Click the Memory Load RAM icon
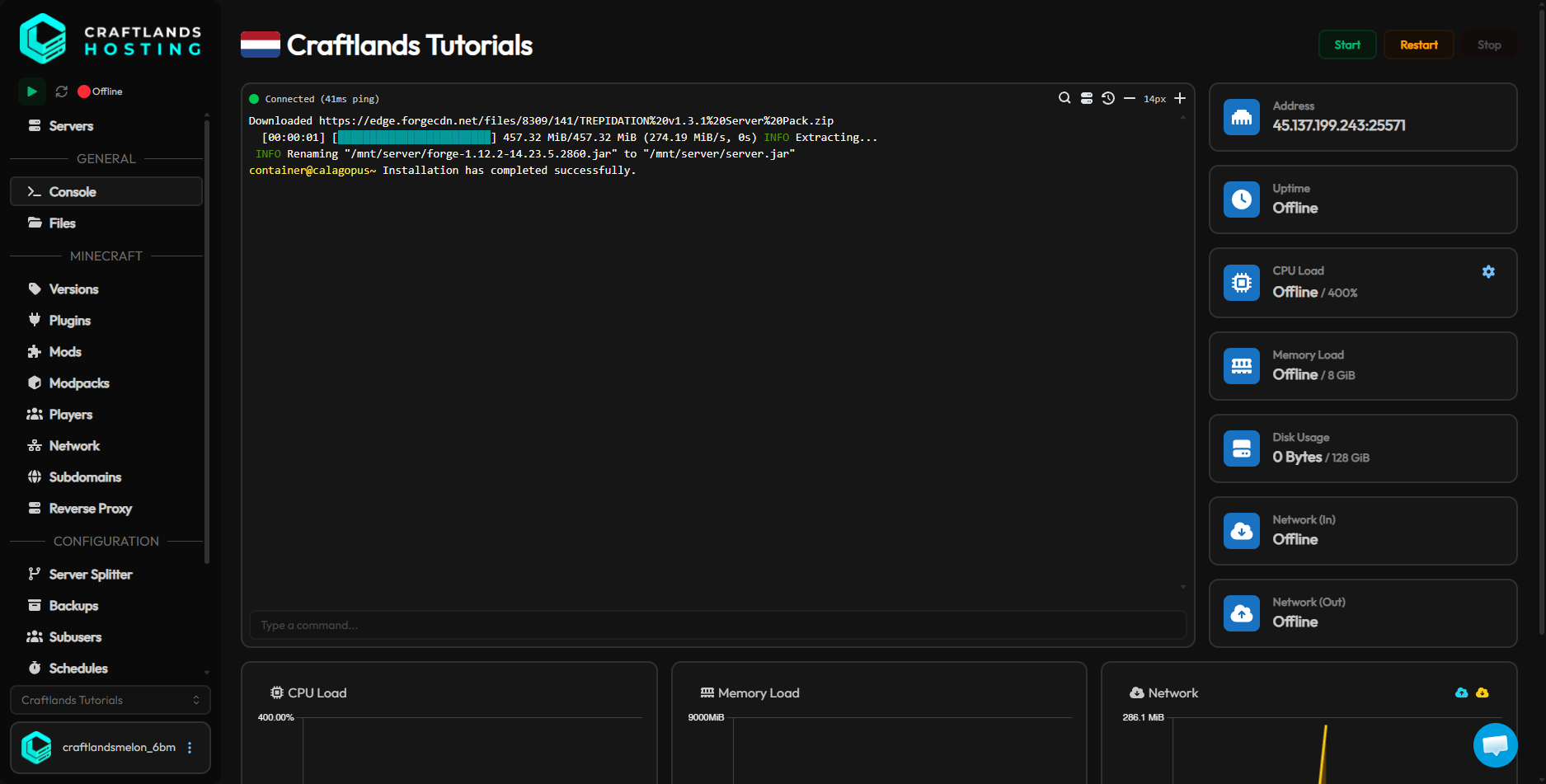Image resolution: width=1546 pixels, height=784 pixels. tap(1242, 366)
